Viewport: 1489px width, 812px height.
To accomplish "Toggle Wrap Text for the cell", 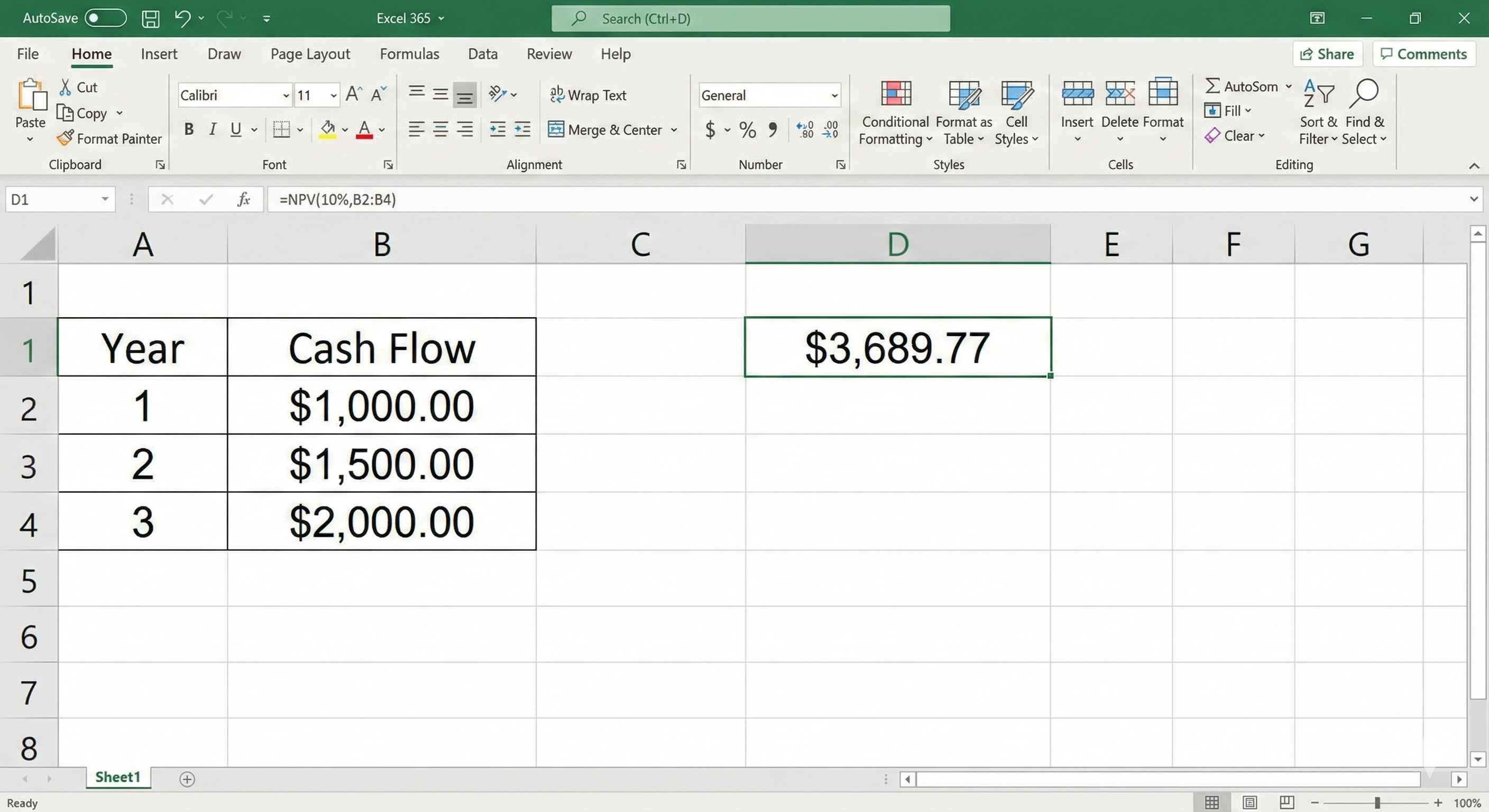I will (x=588, y=95).
